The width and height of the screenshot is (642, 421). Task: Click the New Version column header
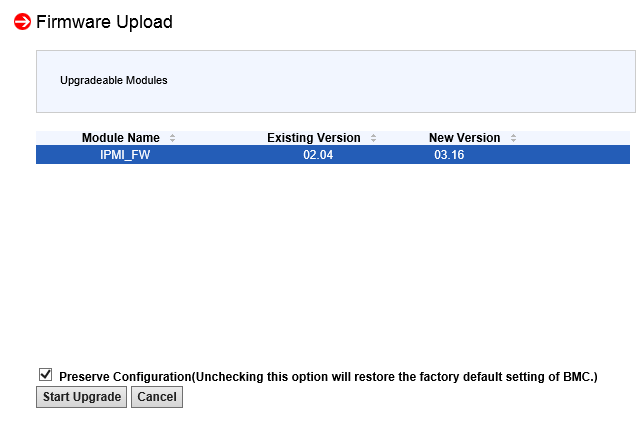pyautogui.click(x=464, y=138)
